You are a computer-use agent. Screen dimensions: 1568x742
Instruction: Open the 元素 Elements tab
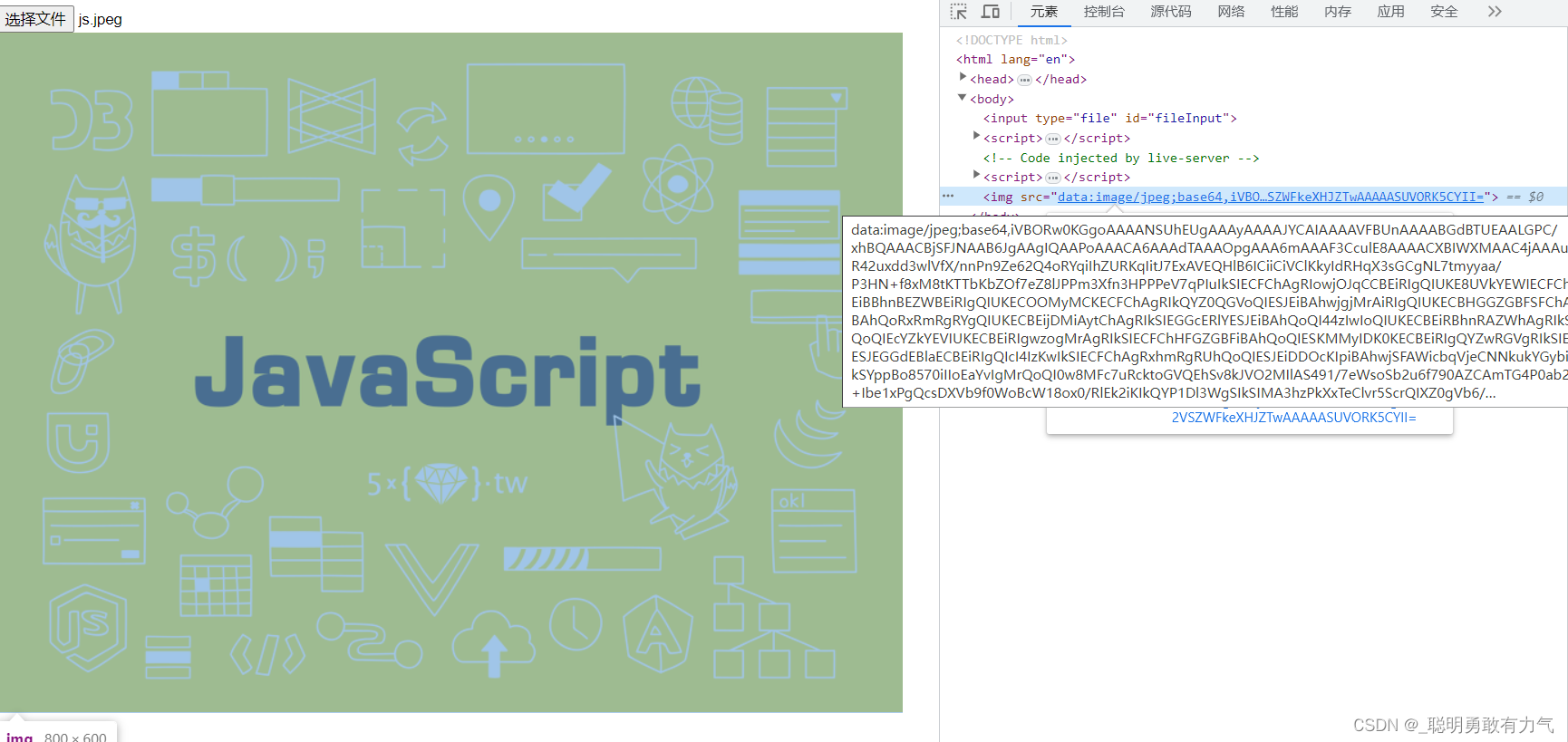click(x=1044, y=12)
